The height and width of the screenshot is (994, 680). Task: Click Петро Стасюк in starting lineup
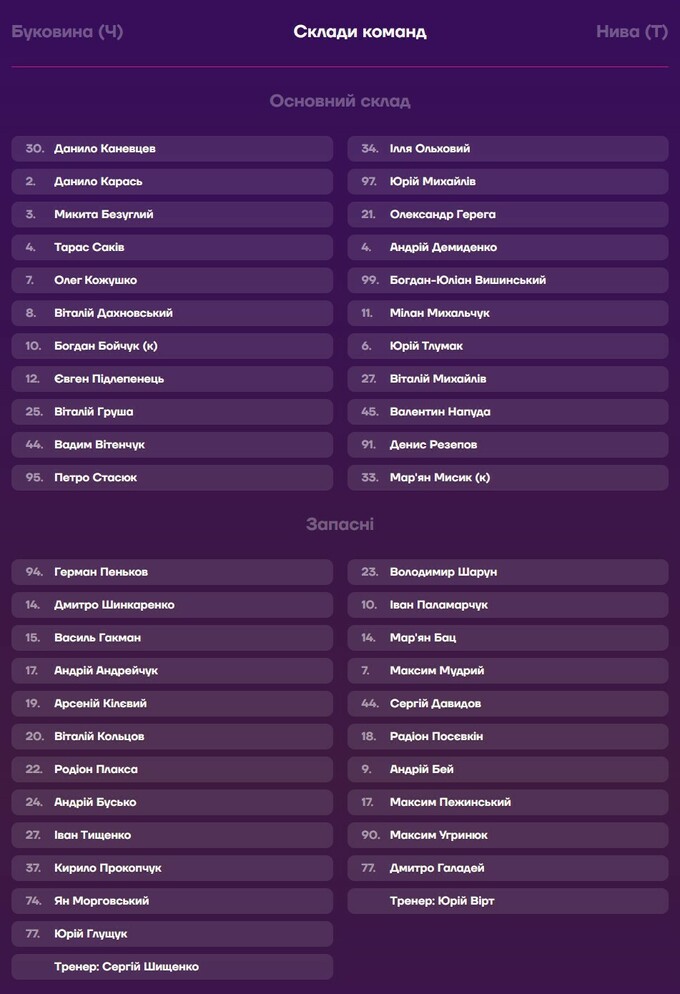pos(172,478)
